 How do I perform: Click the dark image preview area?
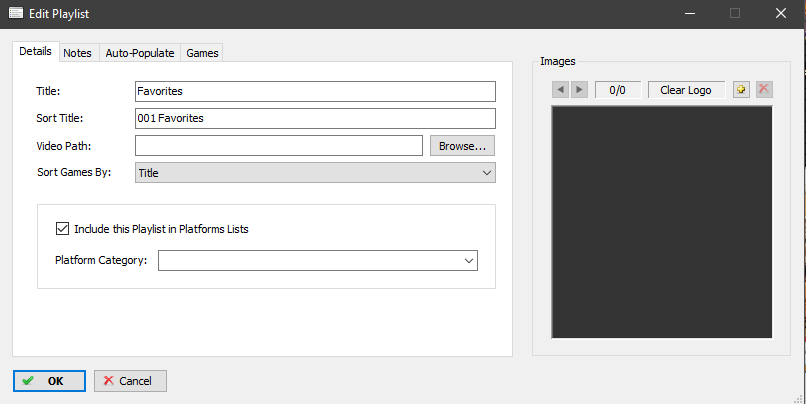[662, 222]
